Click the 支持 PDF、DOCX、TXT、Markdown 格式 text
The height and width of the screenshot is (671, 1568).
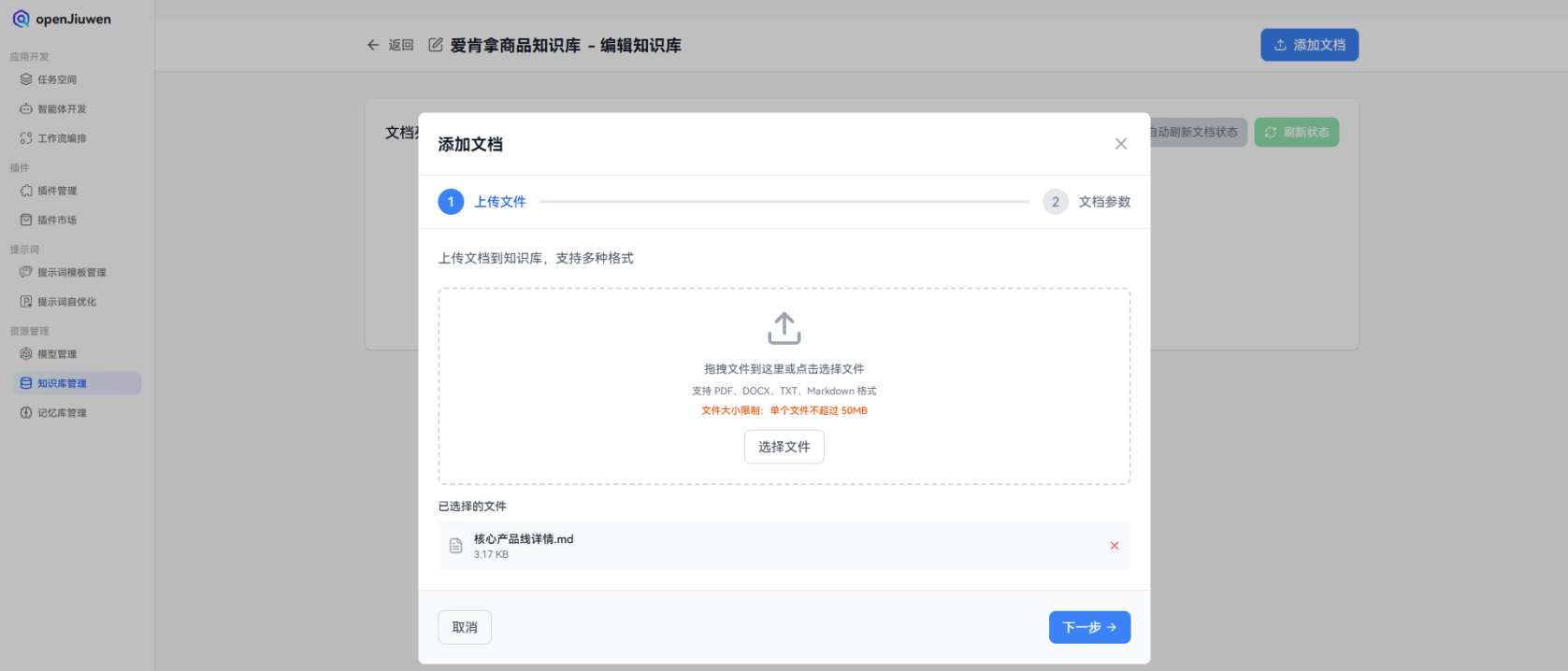pyautogui.click(x=784, y=391)
